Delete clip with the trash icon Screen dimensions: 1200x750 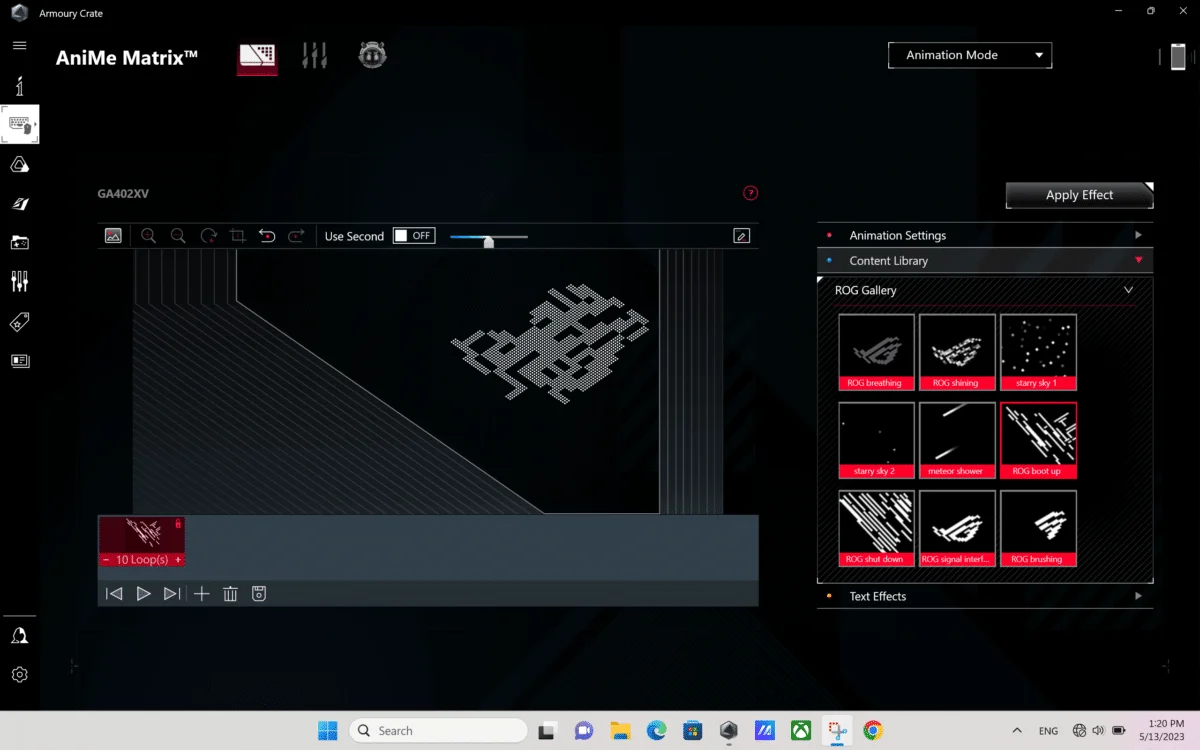click(230, 594)
